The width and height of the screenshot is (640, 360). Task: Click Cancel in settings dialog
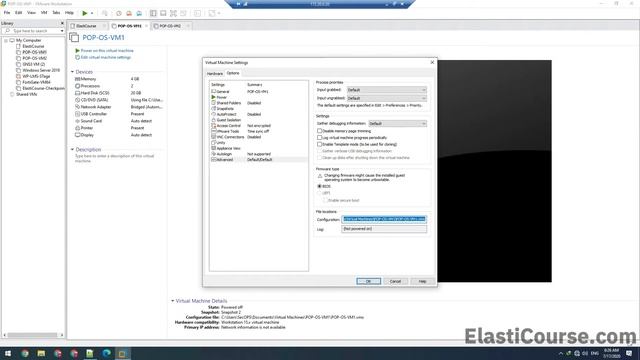[x=395, y=281]
